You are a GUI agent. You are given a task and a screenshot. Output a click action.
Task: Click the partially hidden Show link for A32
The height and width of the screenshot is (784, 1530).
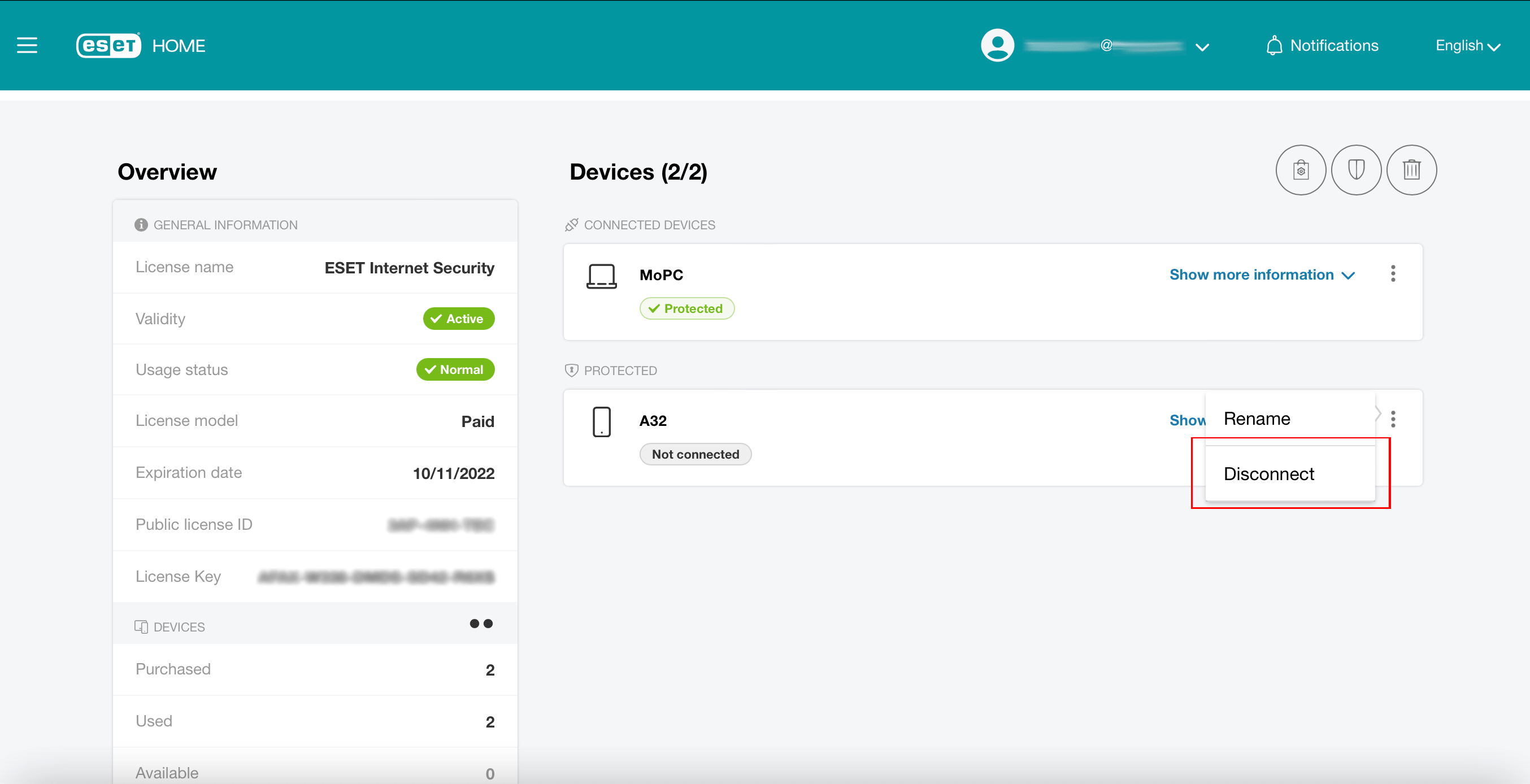pyautogui.click(x=1186, y=420)
